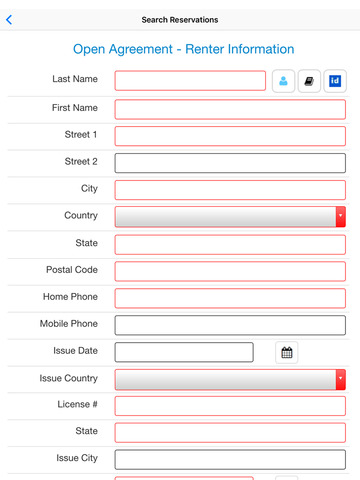Open the Issue Date calendar picker
The image size is (360, 480).
tap(287, 352)
